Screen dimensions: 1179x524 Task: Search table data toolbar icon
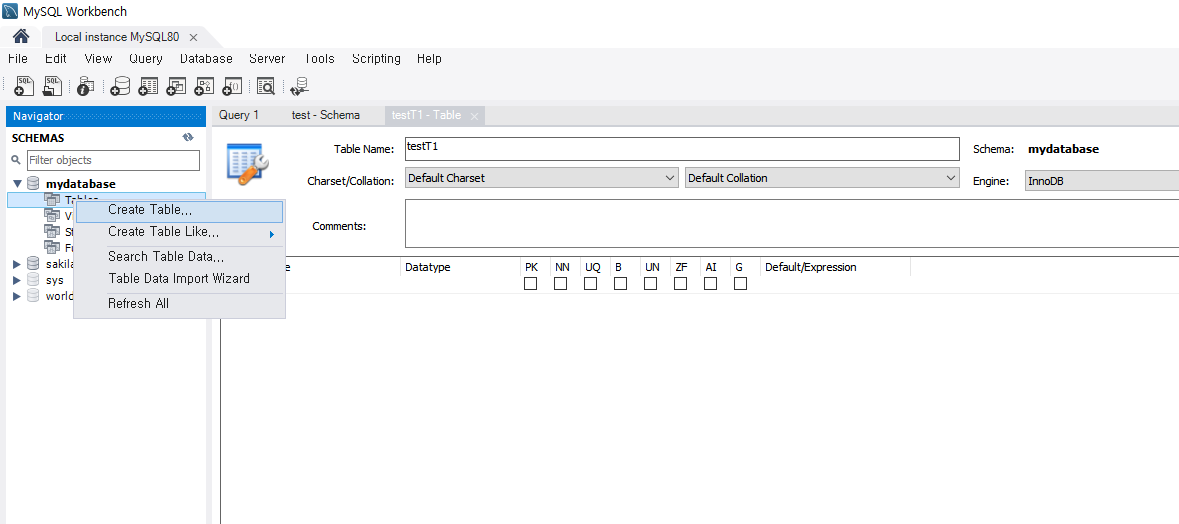(266, 86)
